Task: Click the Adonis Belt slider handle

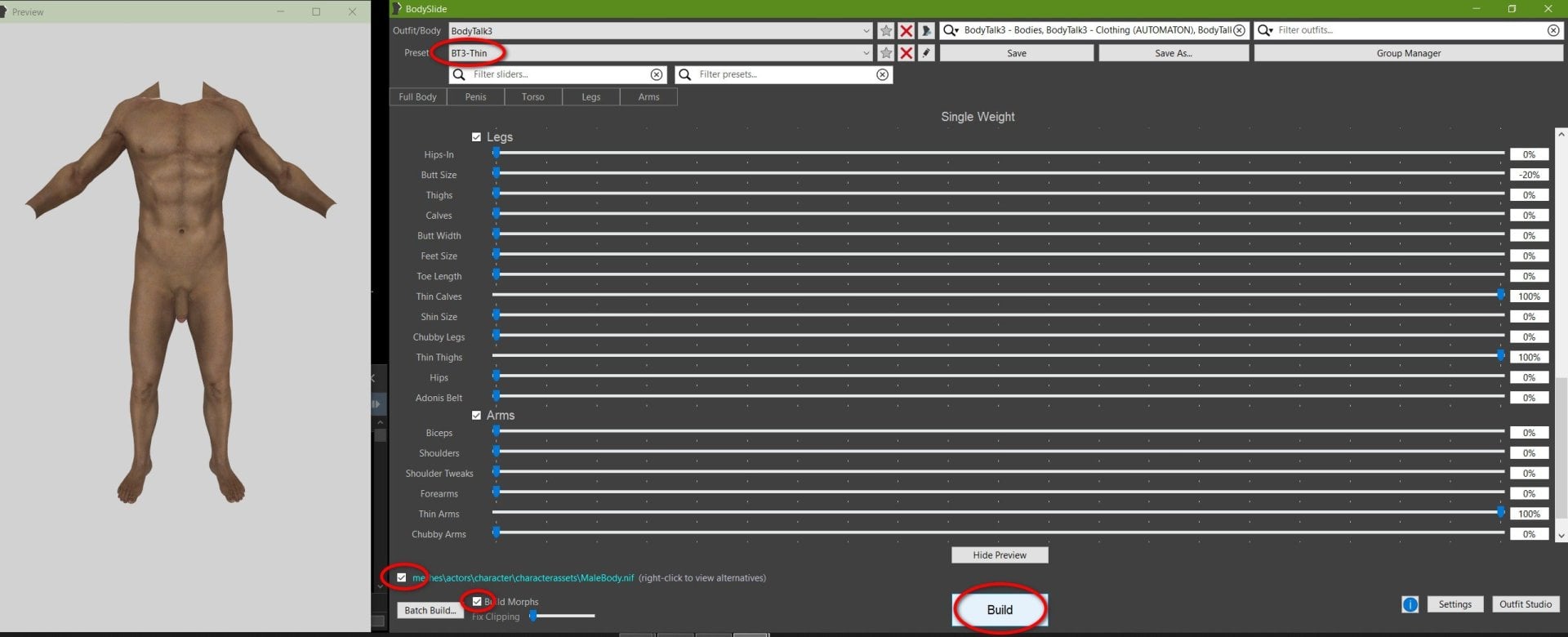Action: [x=496, y=396]
